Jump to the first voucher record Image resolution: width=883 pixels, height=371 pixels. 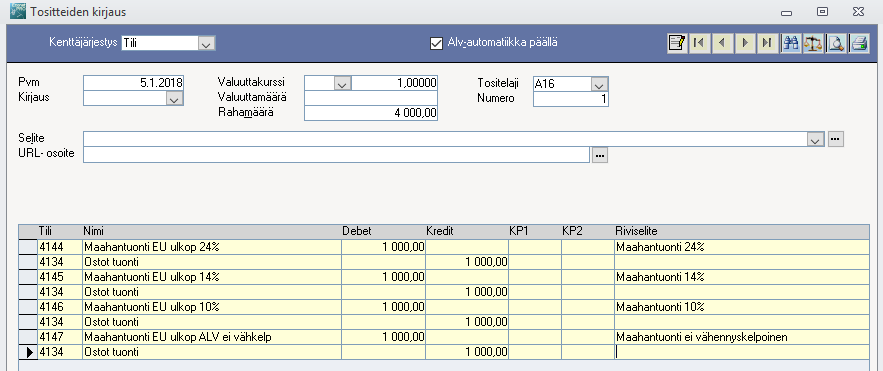coord(699,43)
